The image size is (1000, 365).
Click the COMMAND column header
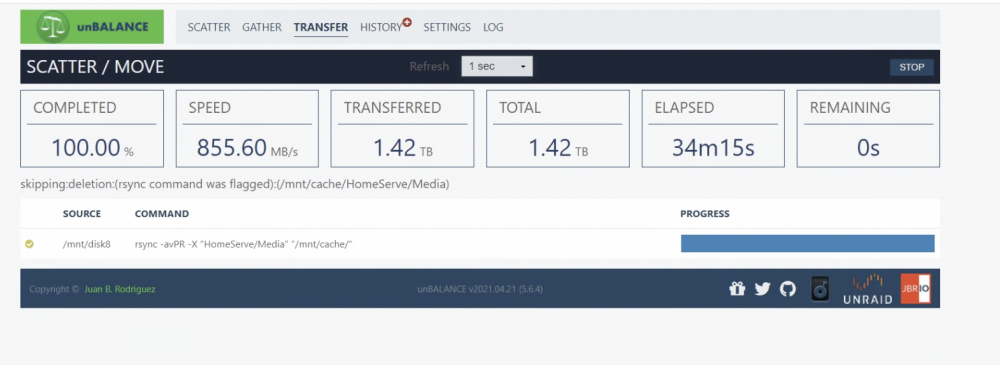pyautogui.click(x=161, y=214)
